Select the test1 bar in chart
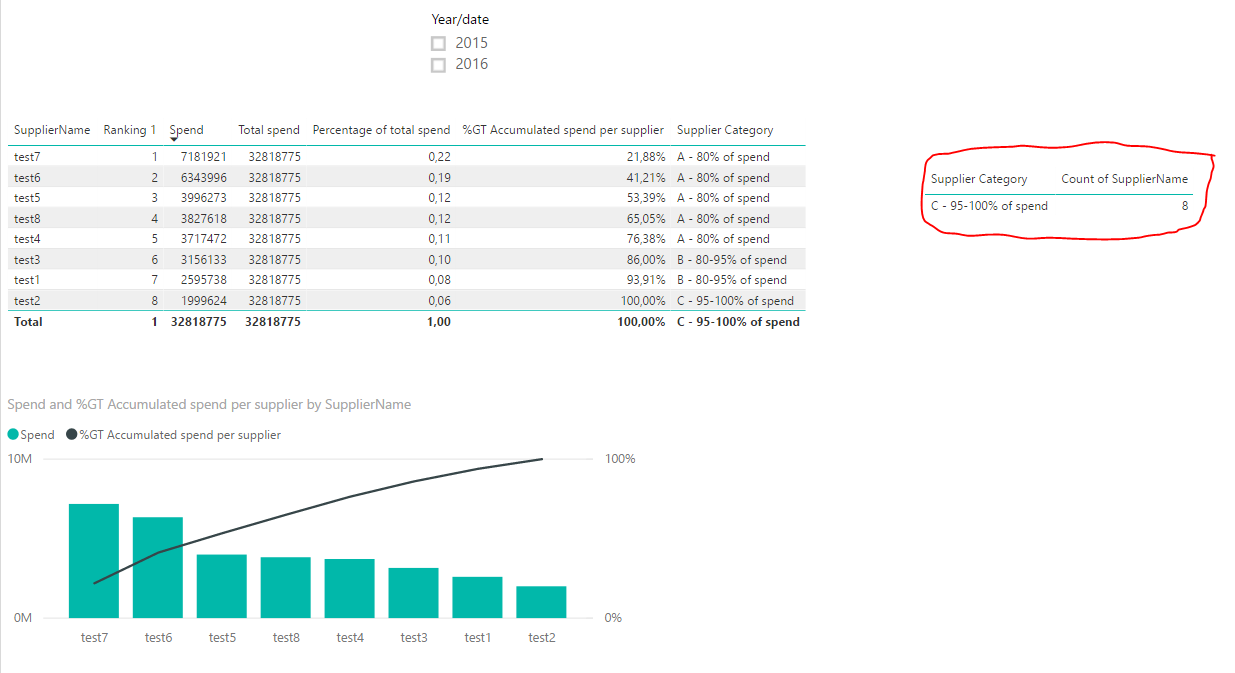This screenshot has height=673, width=1235. [477, 597]
